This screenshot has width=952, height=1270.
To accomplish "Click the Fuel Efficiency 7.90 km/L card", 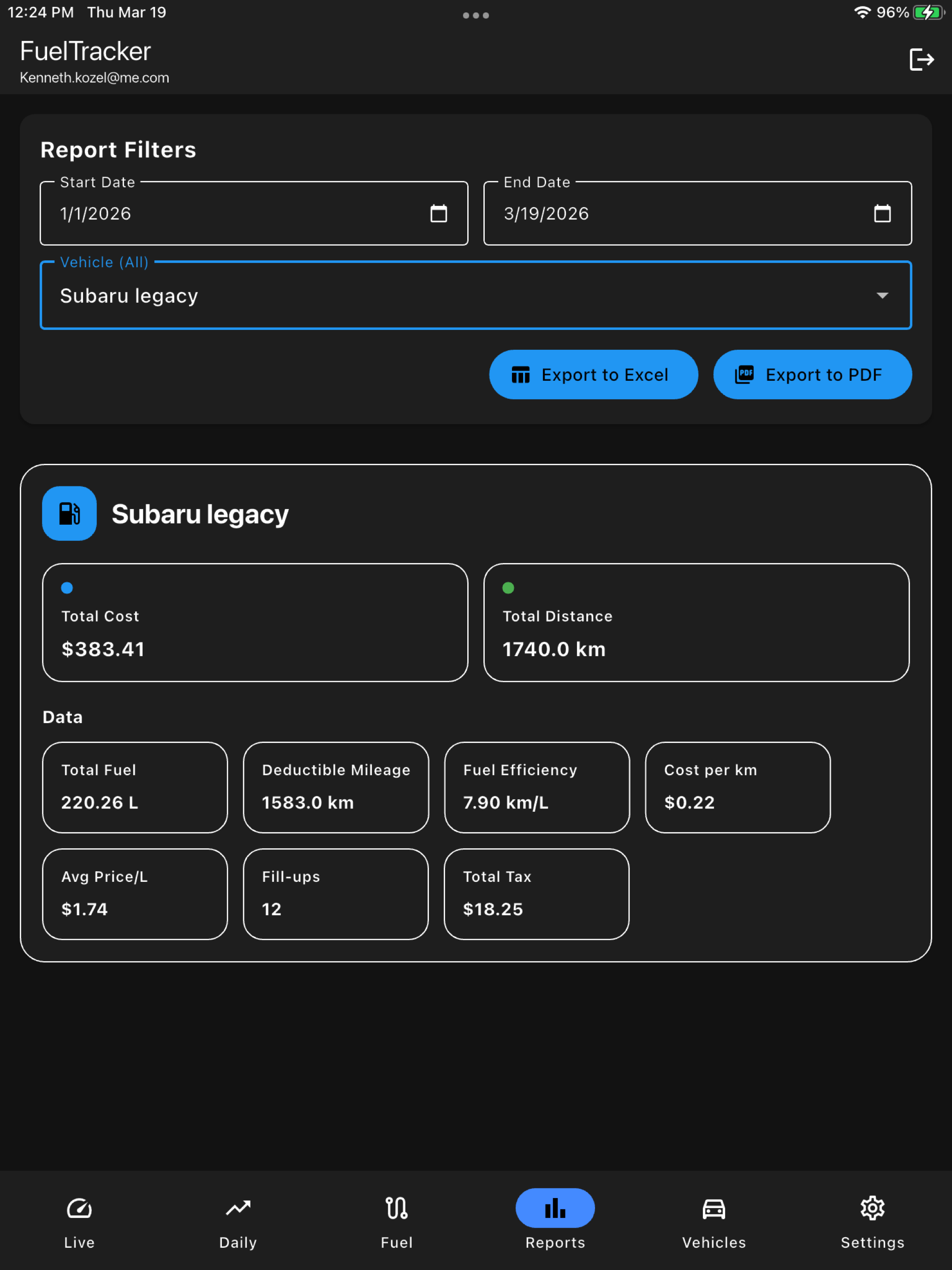I will 536,787.
